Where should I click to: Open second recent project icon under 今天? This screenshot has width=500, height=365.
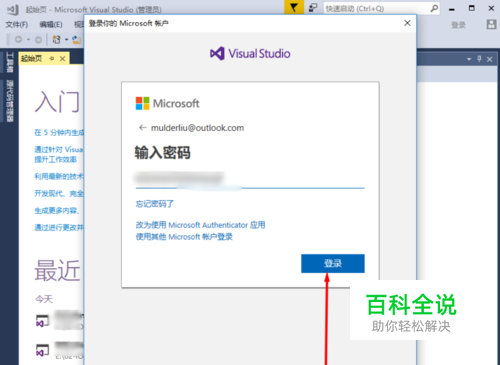coord(42,350)
